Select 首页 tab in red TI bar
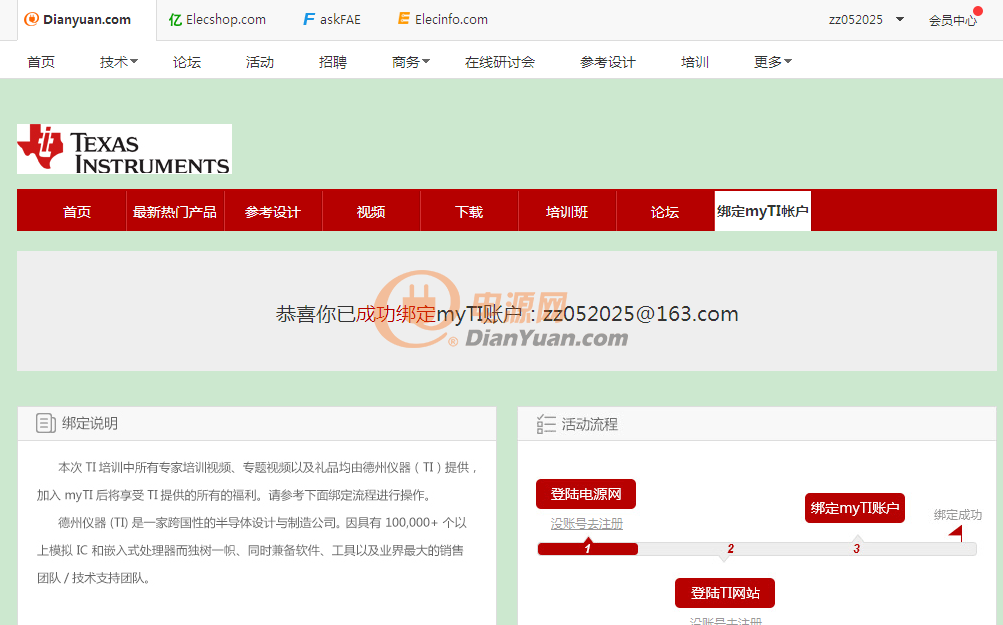The height and width of the screenshot is (625, 1003). 77,212
